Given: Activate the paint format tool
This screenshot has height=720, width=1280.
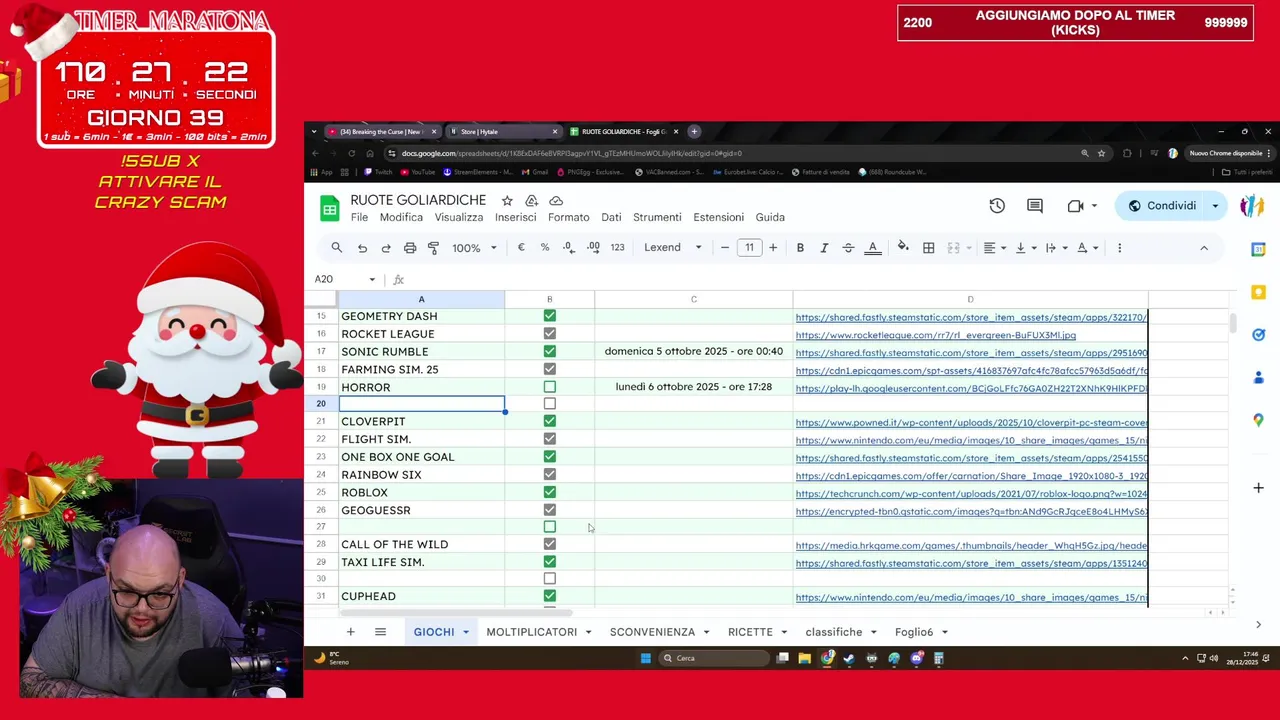Looking at the screenshot, I should tap(433, 248).
